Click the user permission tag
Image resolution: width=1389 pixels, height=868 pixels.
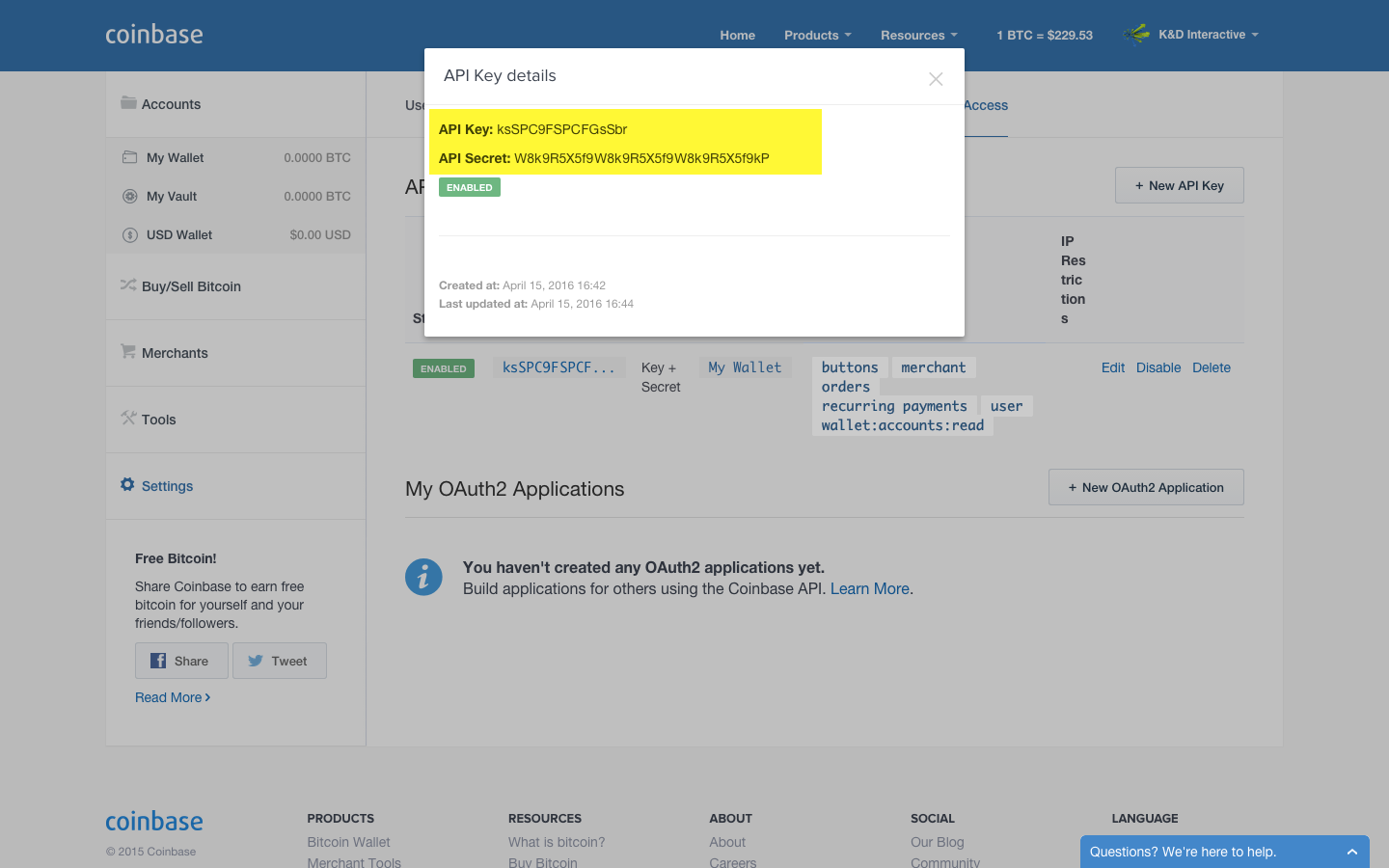coord(1006,406)
